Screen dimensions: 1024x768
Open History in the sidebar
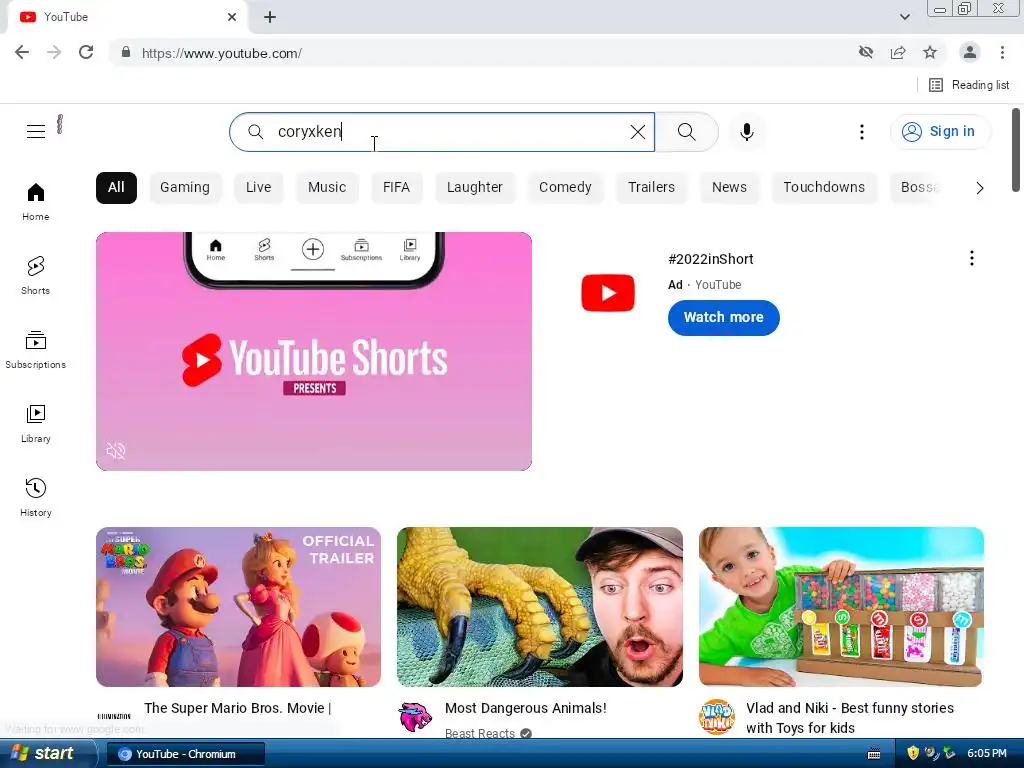[36, 498]
